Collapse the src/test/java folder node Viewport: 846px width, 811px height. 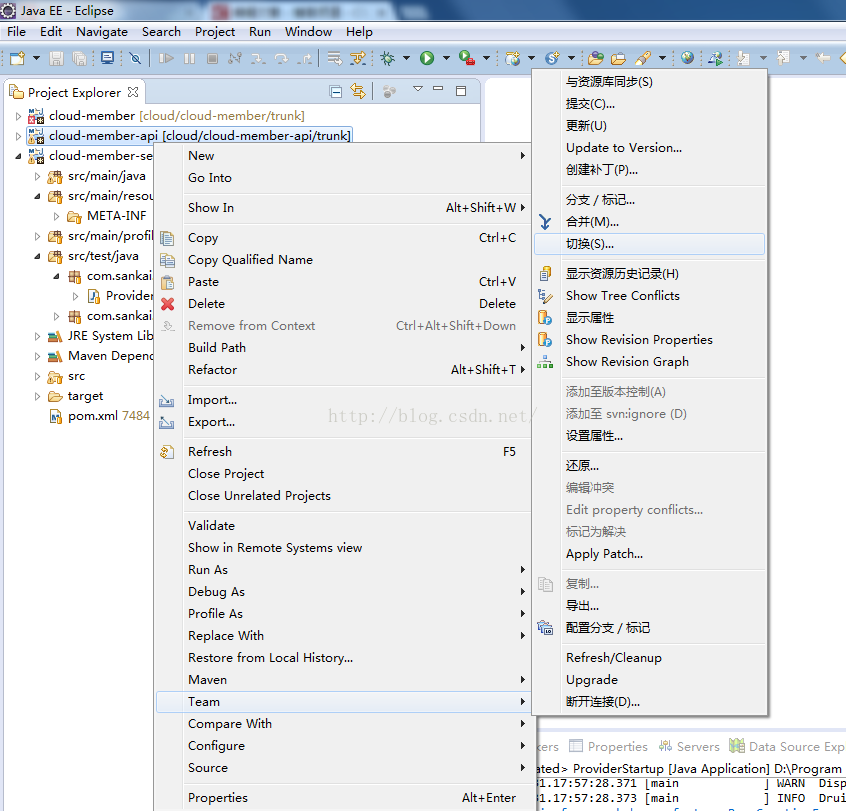(x=37, y=256)
